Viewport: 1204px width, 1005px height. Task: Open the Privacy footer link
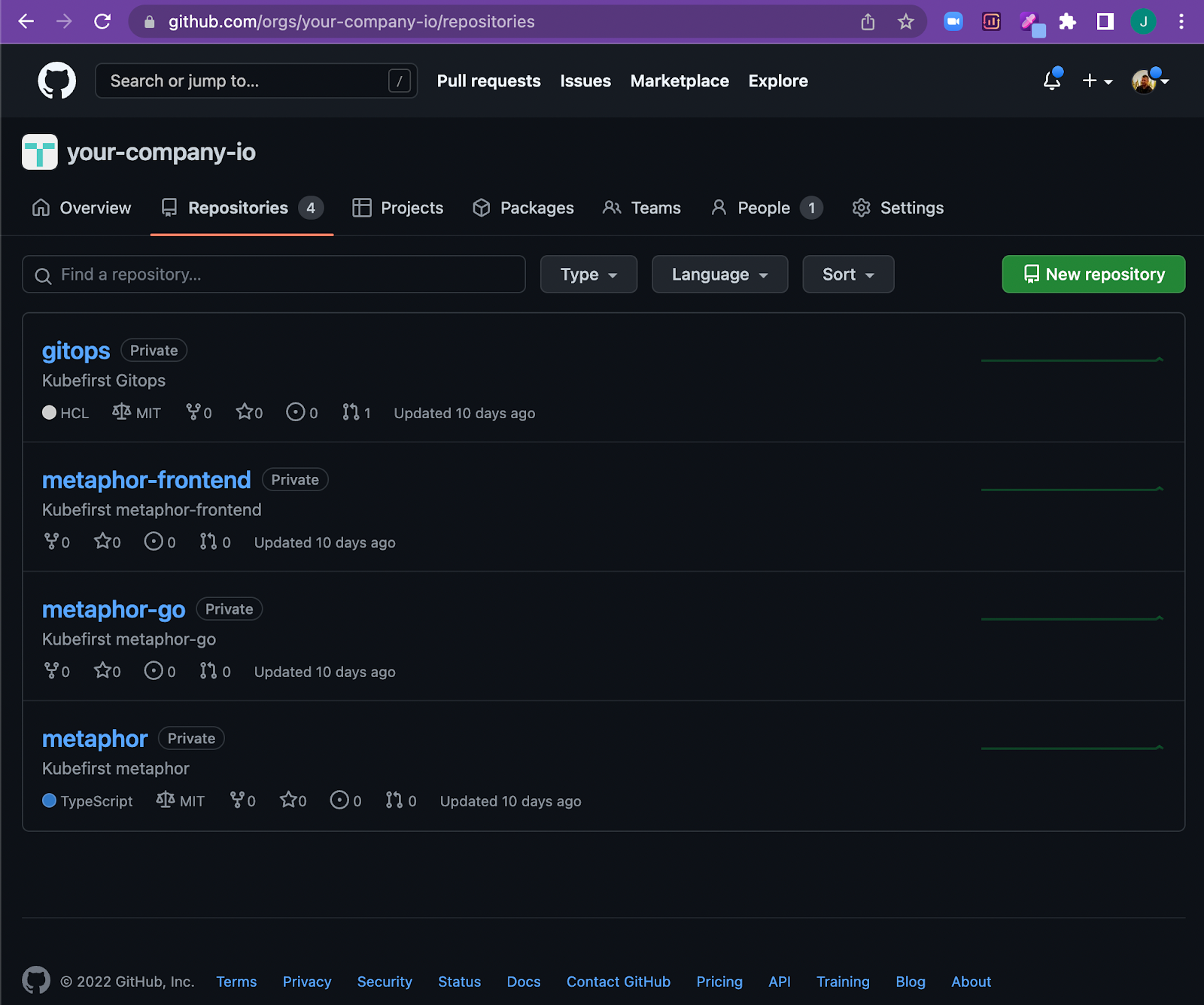coord(307,982)
